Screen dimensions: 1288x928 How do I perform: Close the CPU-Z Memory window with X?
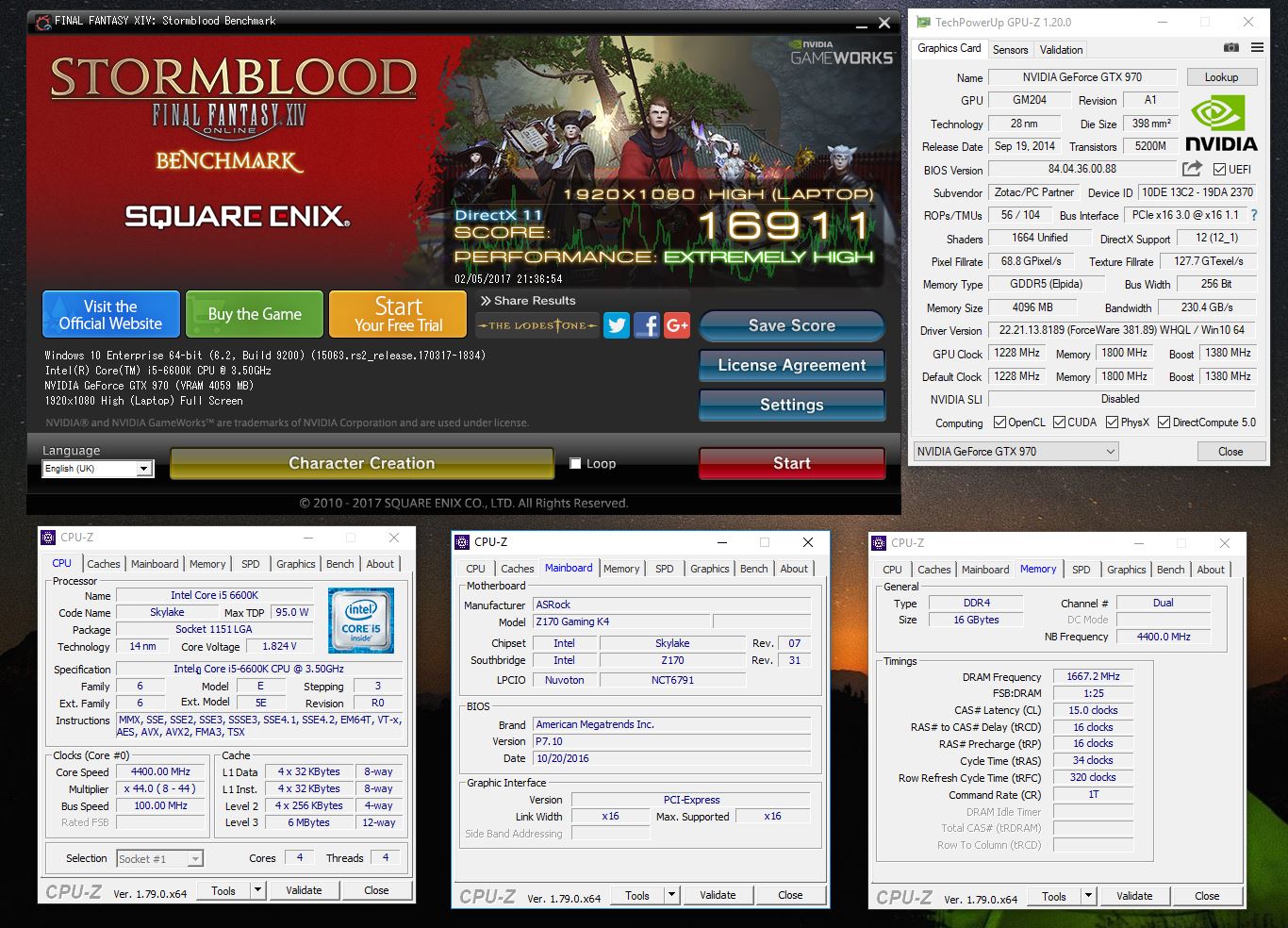(x=1224, y=543)
